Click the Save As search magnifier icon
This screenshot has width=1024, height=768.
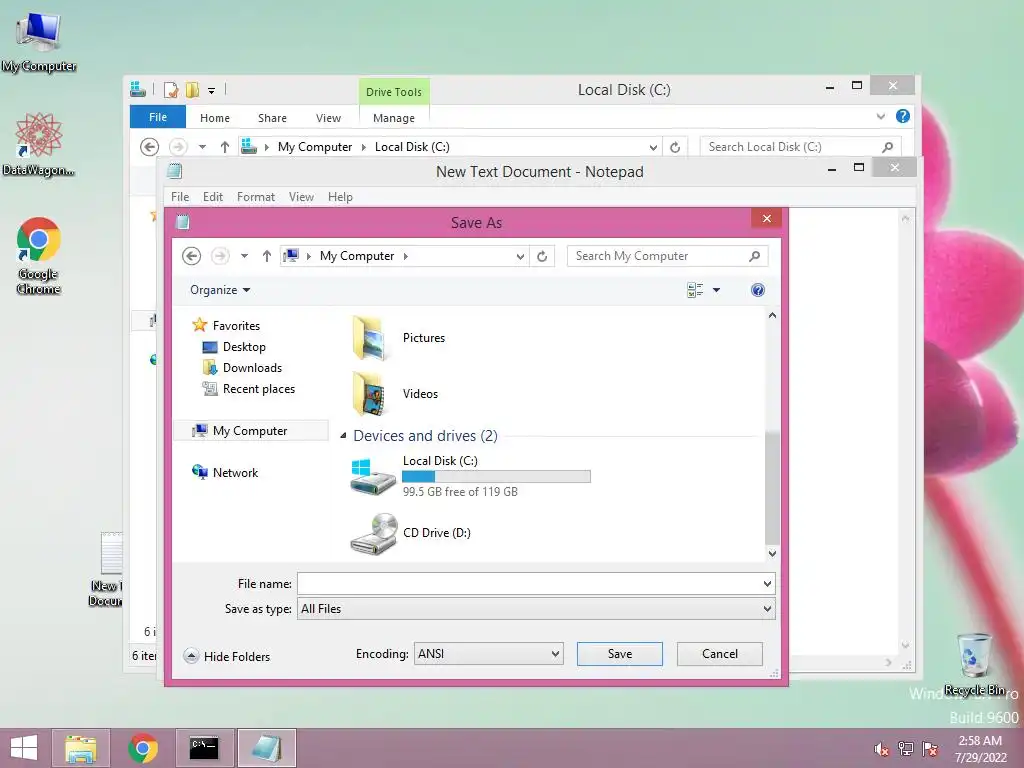(754, 256)
